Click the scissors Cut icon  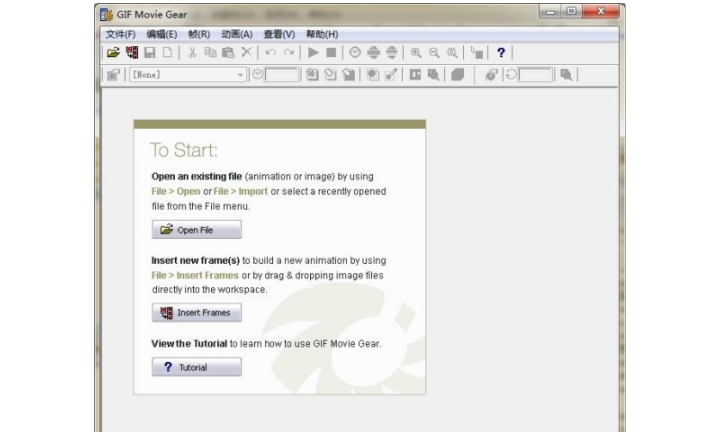click(x=192, y=52)
